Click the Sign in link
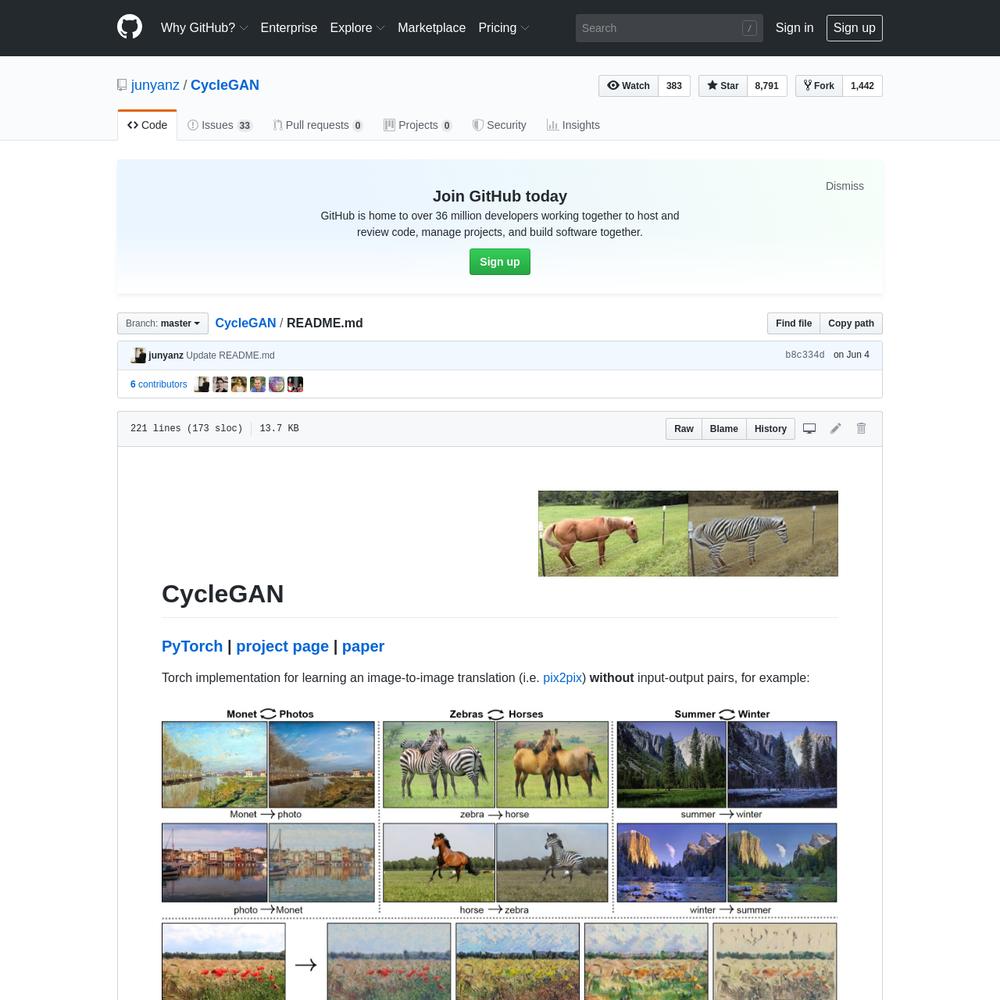This screenshot has width=1000, height=1000. [x=795, y=28]
